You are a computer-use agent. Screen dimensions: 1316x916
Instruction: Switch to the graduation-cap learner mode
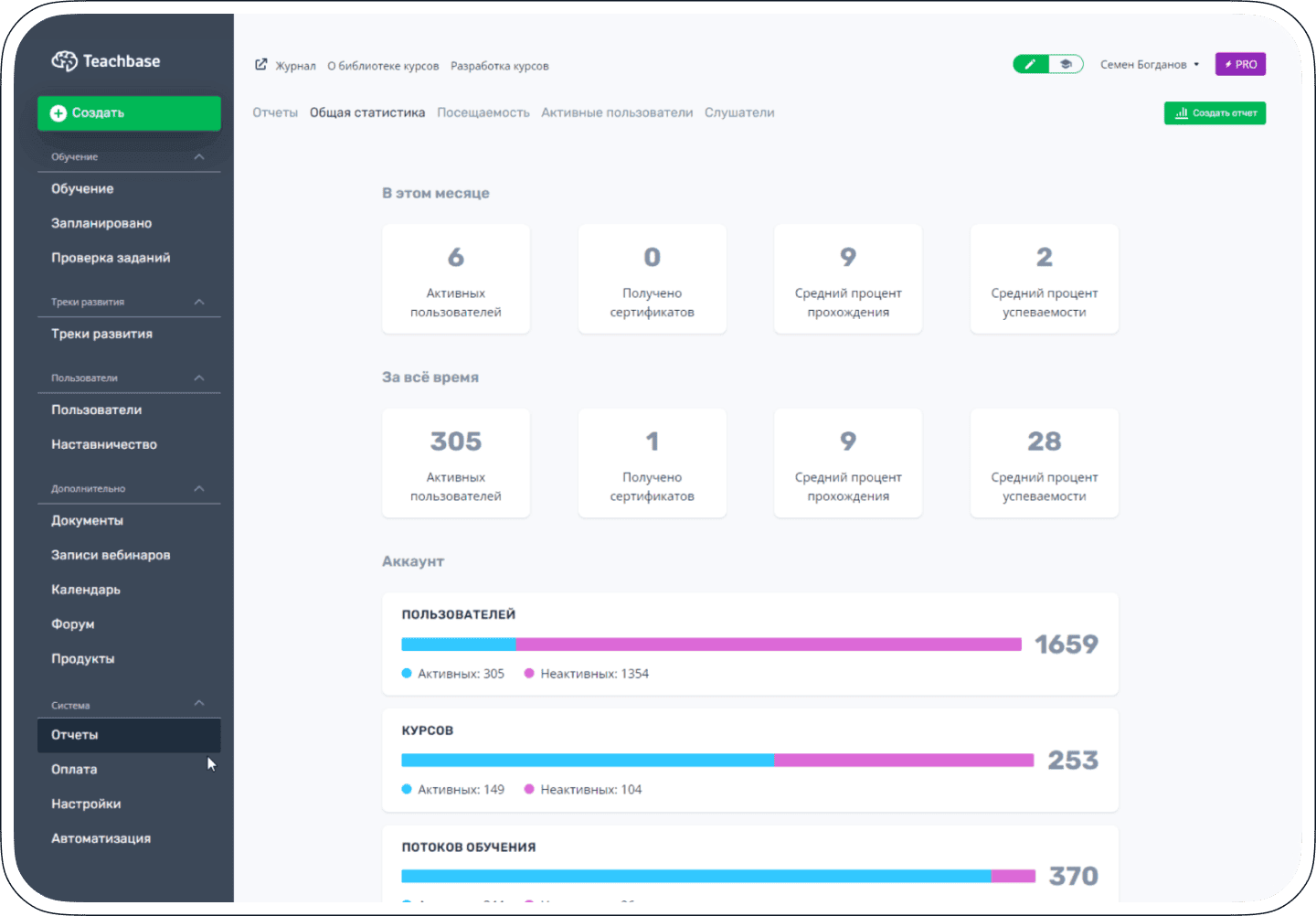pyautogui.click(x=1066, y=64)
